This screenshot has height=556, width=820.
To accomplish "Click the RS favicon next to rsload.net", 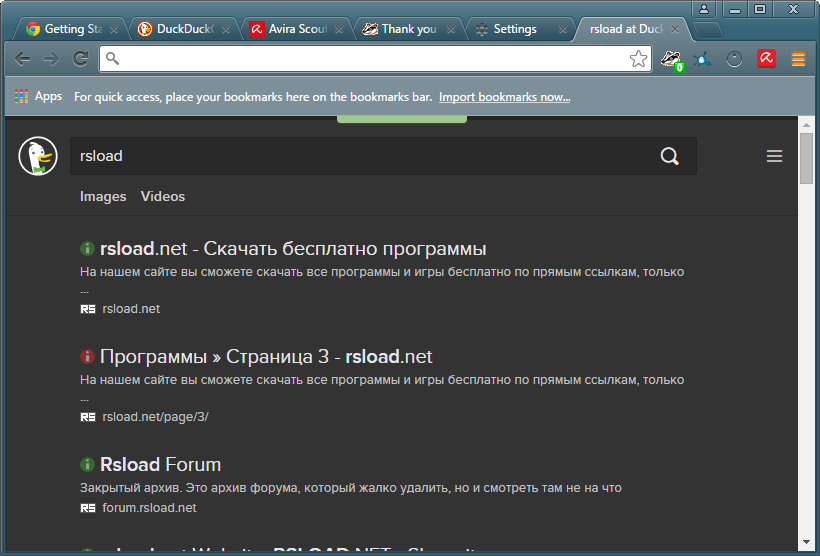I will point(88,309).
